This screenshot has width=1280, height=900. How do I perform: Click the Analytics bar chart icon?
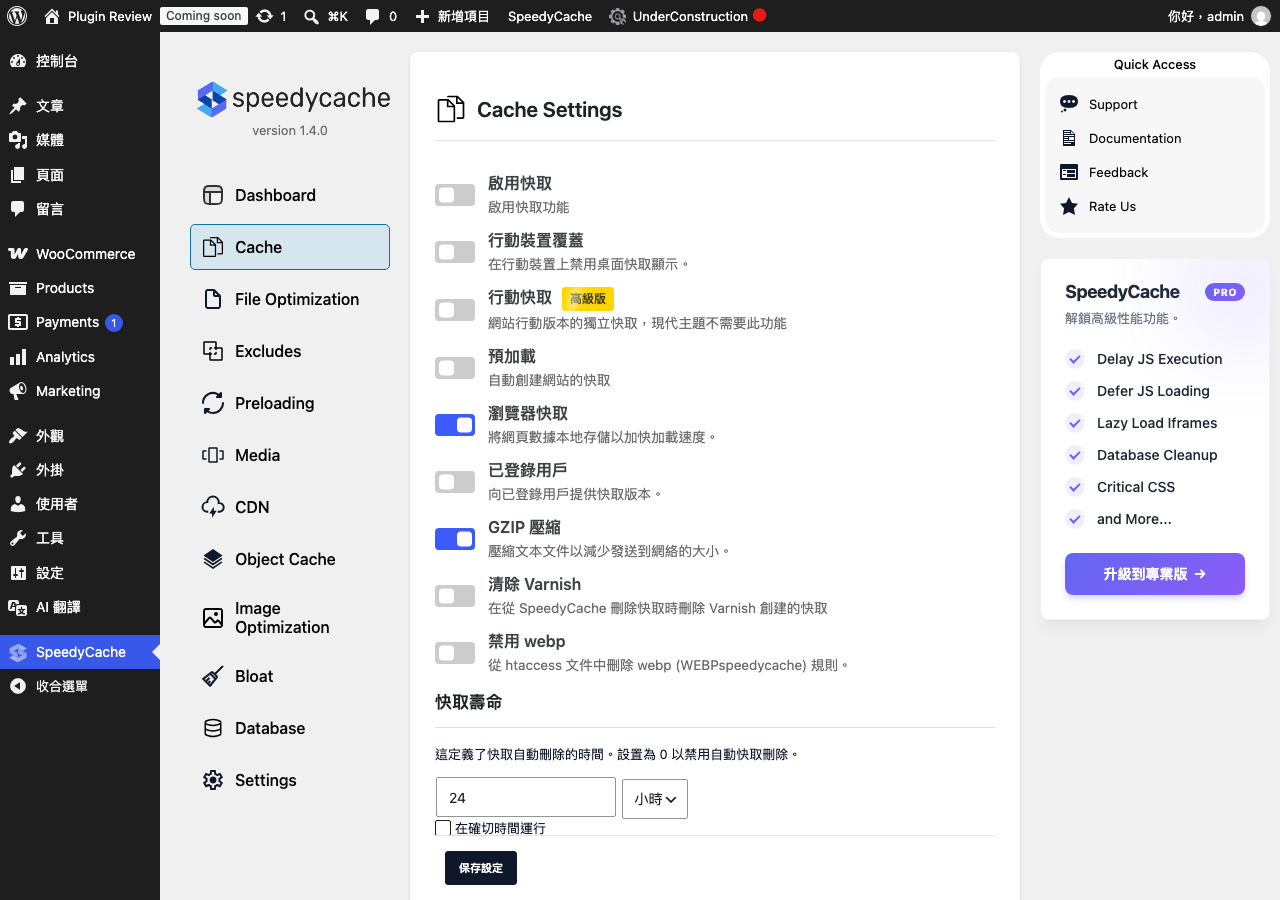coord(18,357)
